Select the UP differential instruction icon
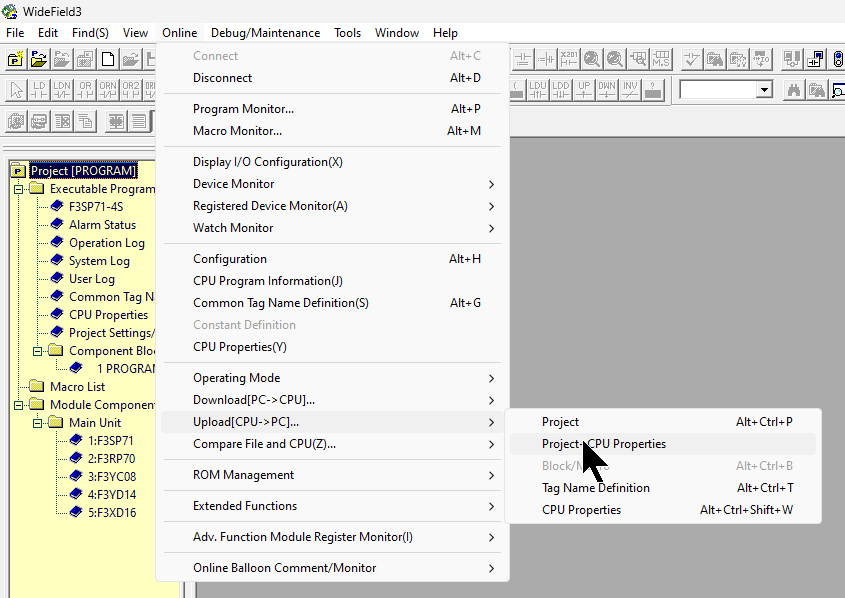Viewport: 845px width, 598px height. tap(584, 90)
